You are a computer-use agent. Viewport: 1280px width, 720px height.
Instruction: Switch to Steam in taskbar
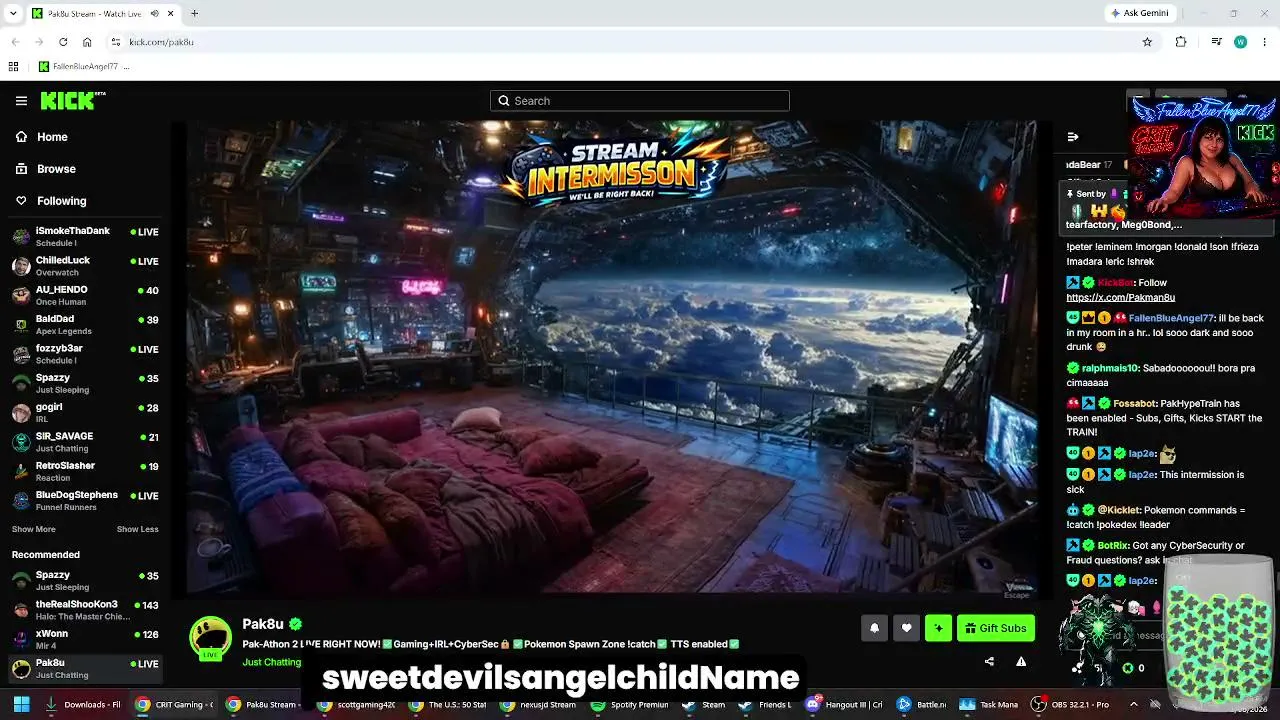pyautogui.click(x=703, y=704)
